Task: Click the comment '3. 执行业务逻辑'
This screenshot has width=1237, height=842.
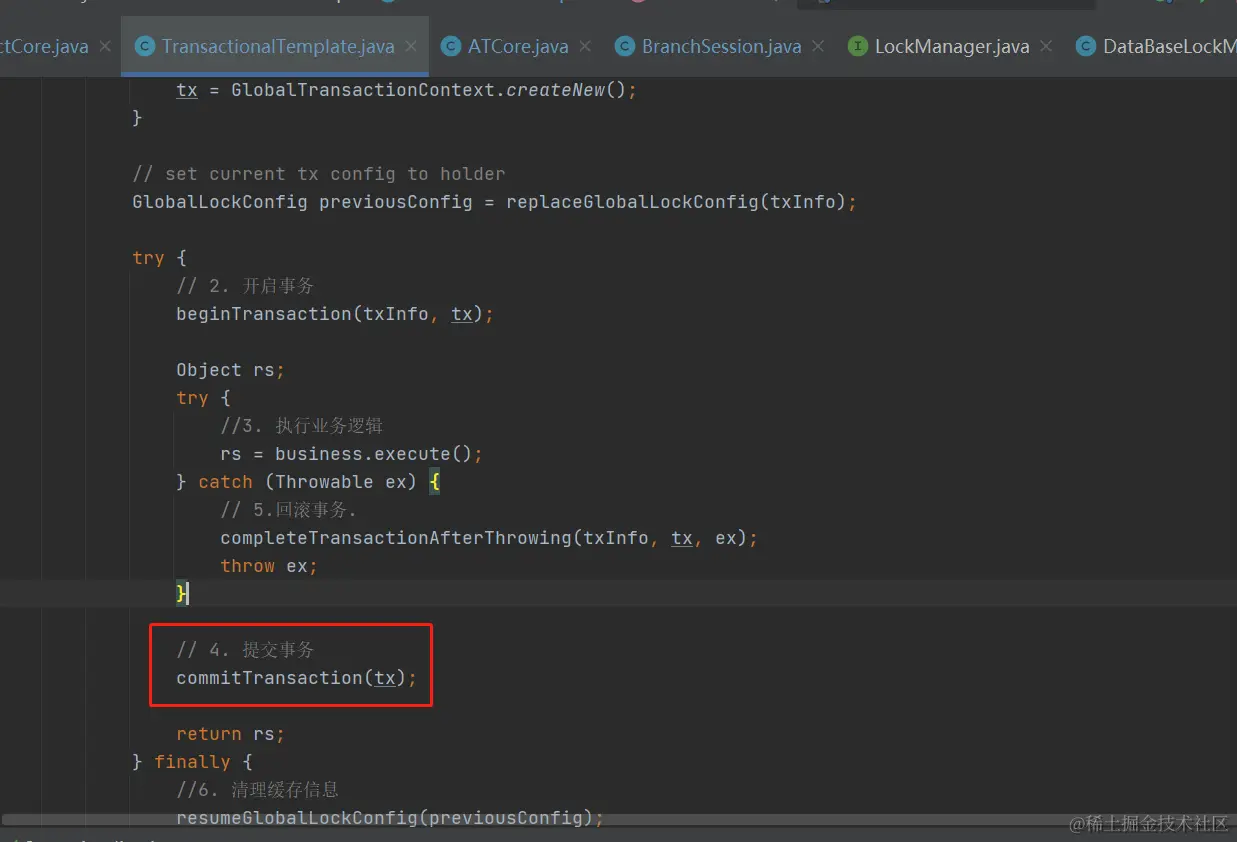Action: point(302,426)
